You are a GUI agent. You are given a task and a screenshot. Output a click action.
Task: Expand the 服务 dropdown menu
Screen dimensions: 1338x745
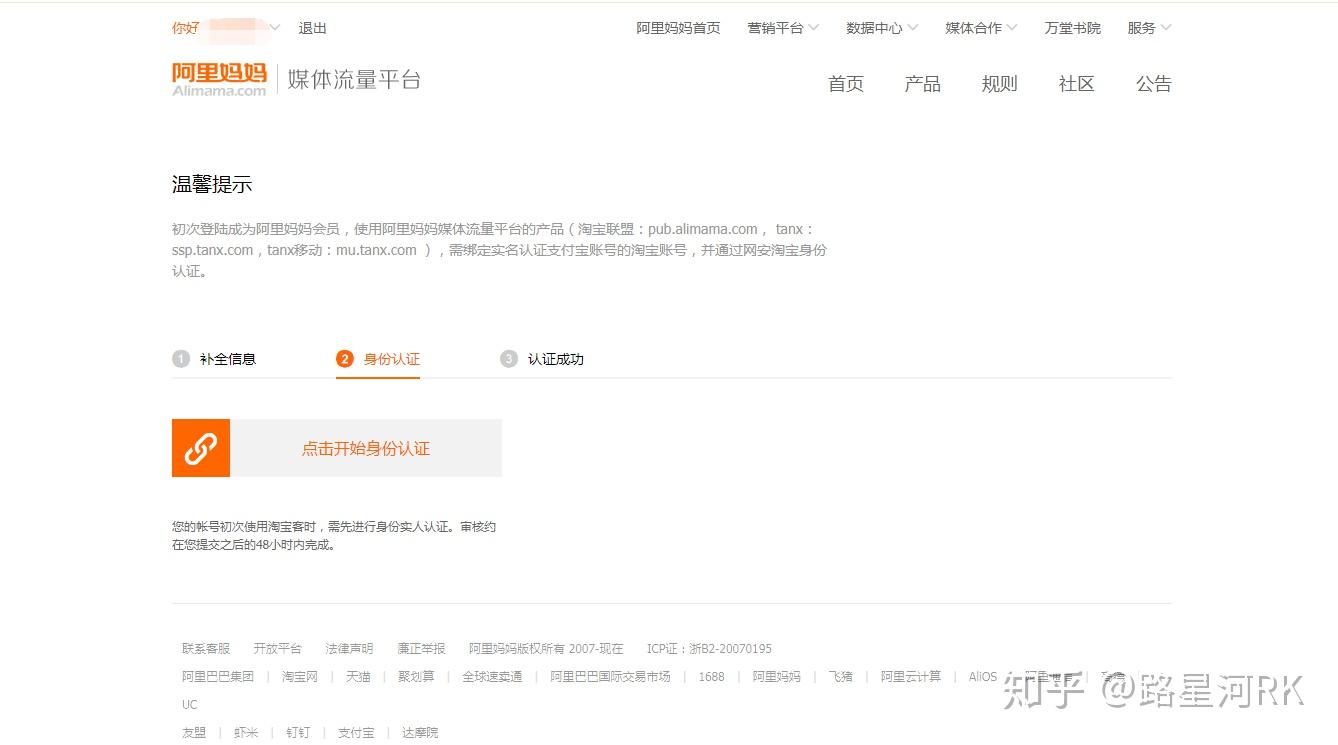(x=1149, y=28)
